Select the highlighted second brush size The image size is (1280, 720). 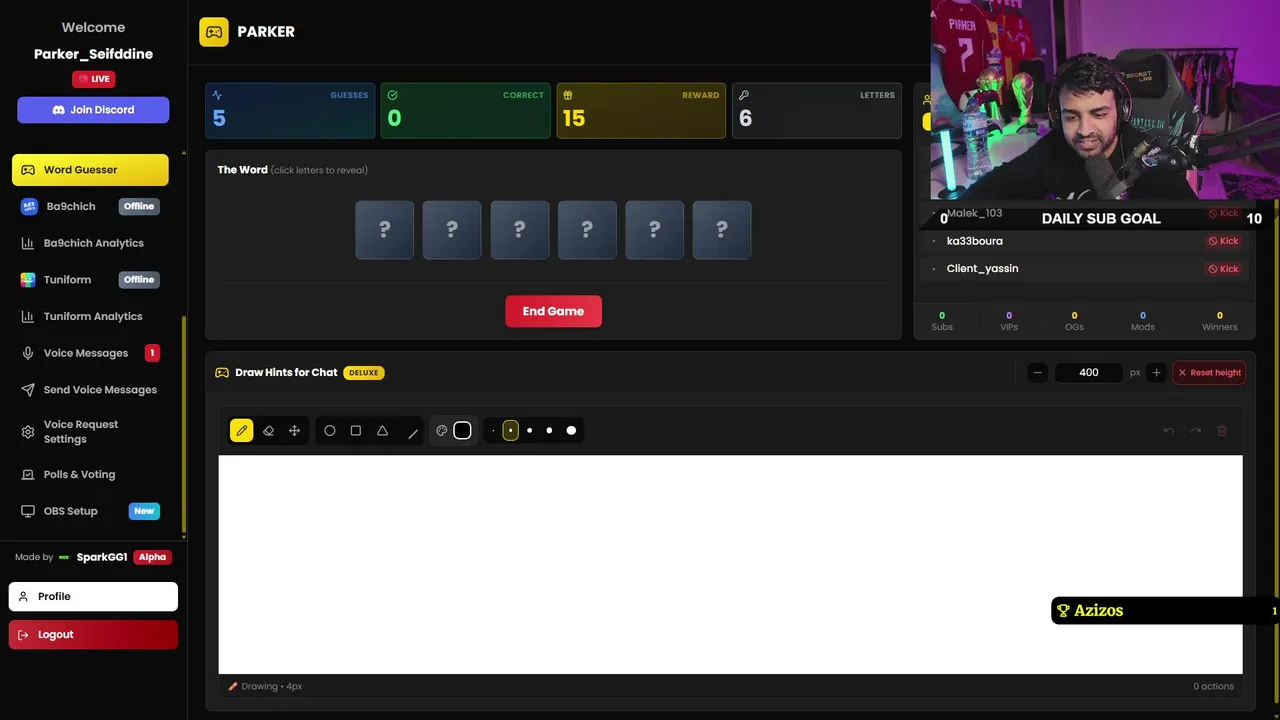click(x=510, y=431)
